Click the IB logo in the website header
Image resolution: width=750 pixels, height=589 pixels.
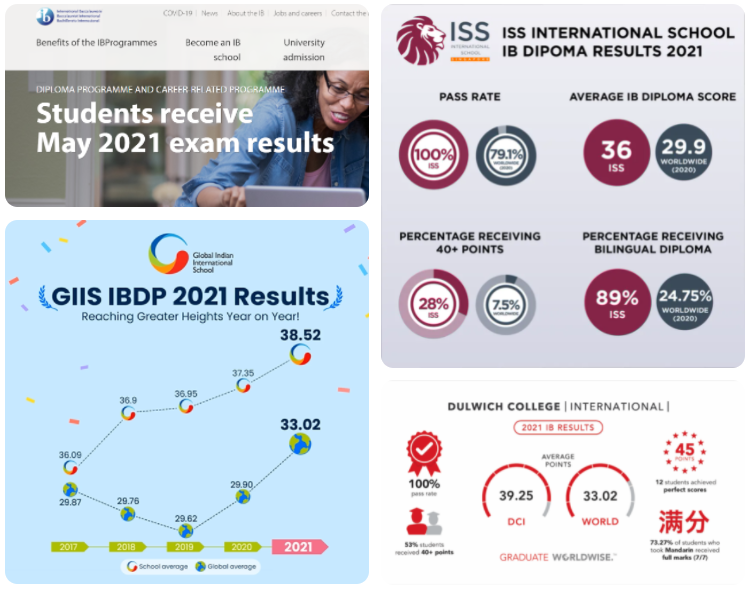45,16
